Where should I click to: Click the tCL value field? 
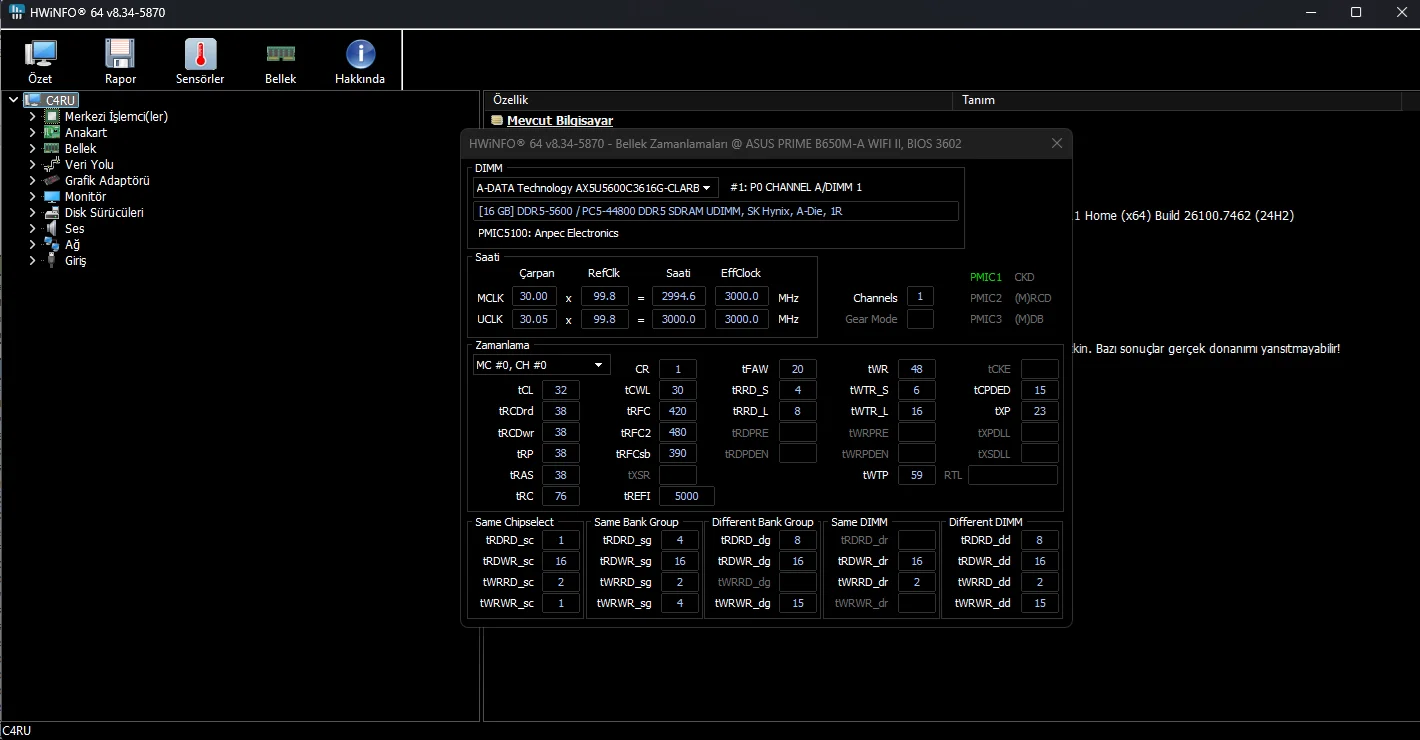tap(561, 390)
